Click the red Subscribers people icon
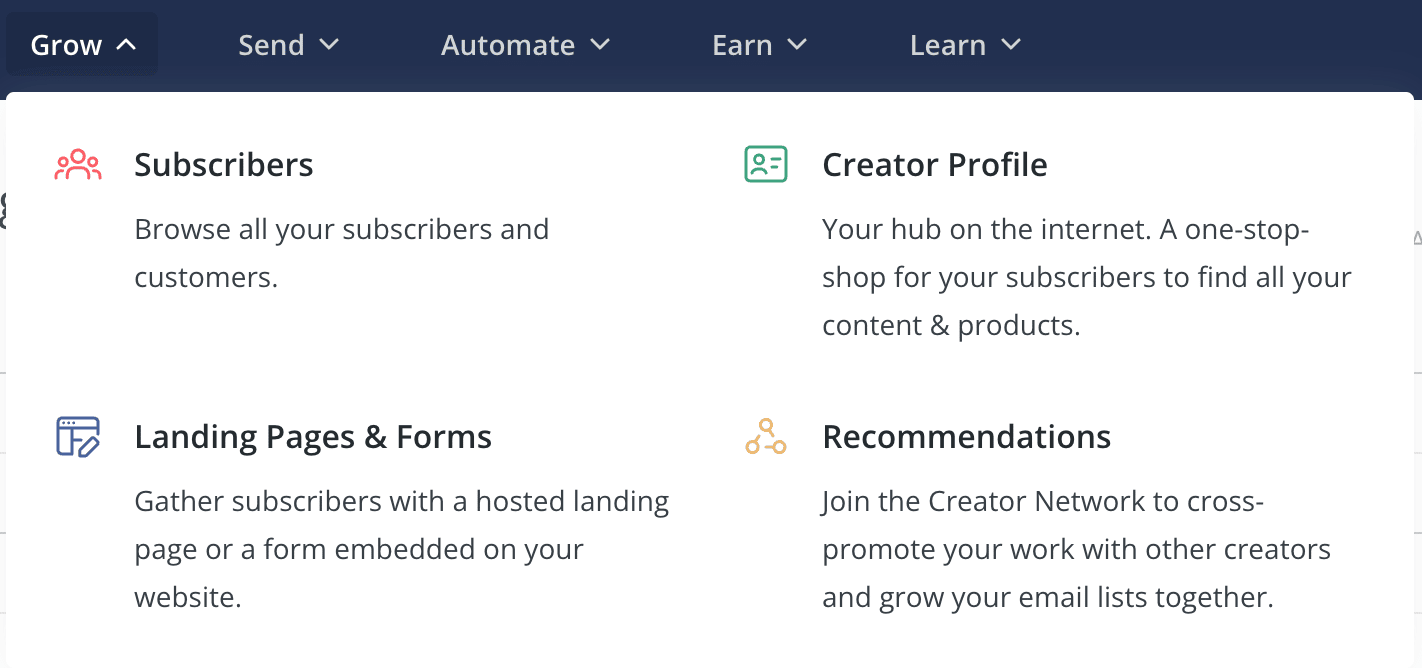Screen dimensions: 1422x668 [78, 165]
